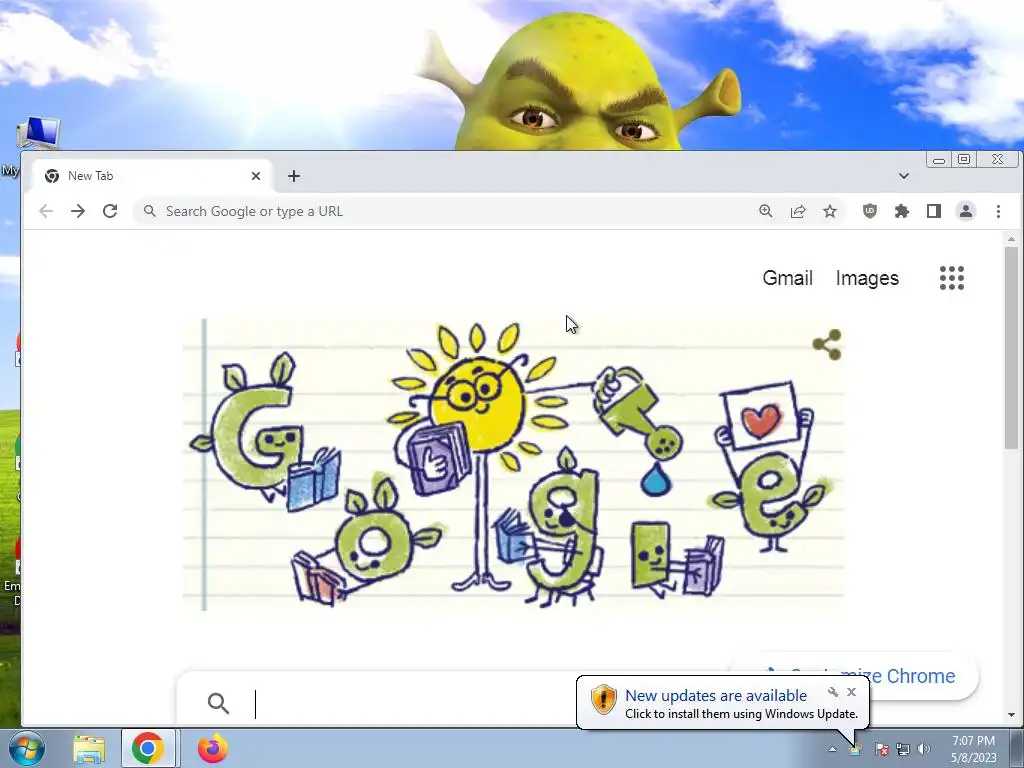Restore down the Chrome window

[x=964, y=159]
